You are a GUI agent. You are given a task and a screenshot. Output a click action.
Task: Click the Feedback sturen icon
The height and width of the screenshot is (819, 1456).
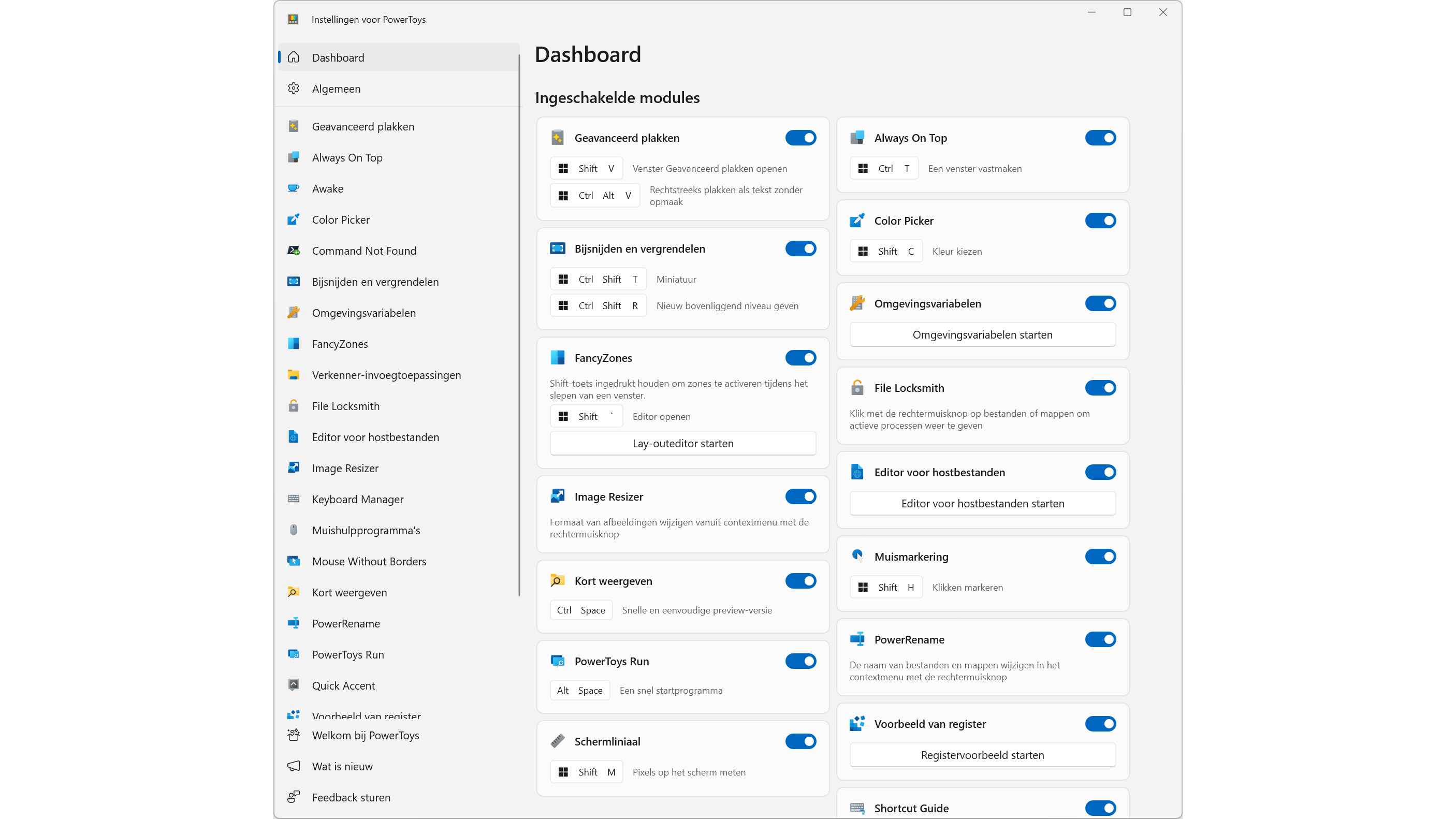point(294,797)
